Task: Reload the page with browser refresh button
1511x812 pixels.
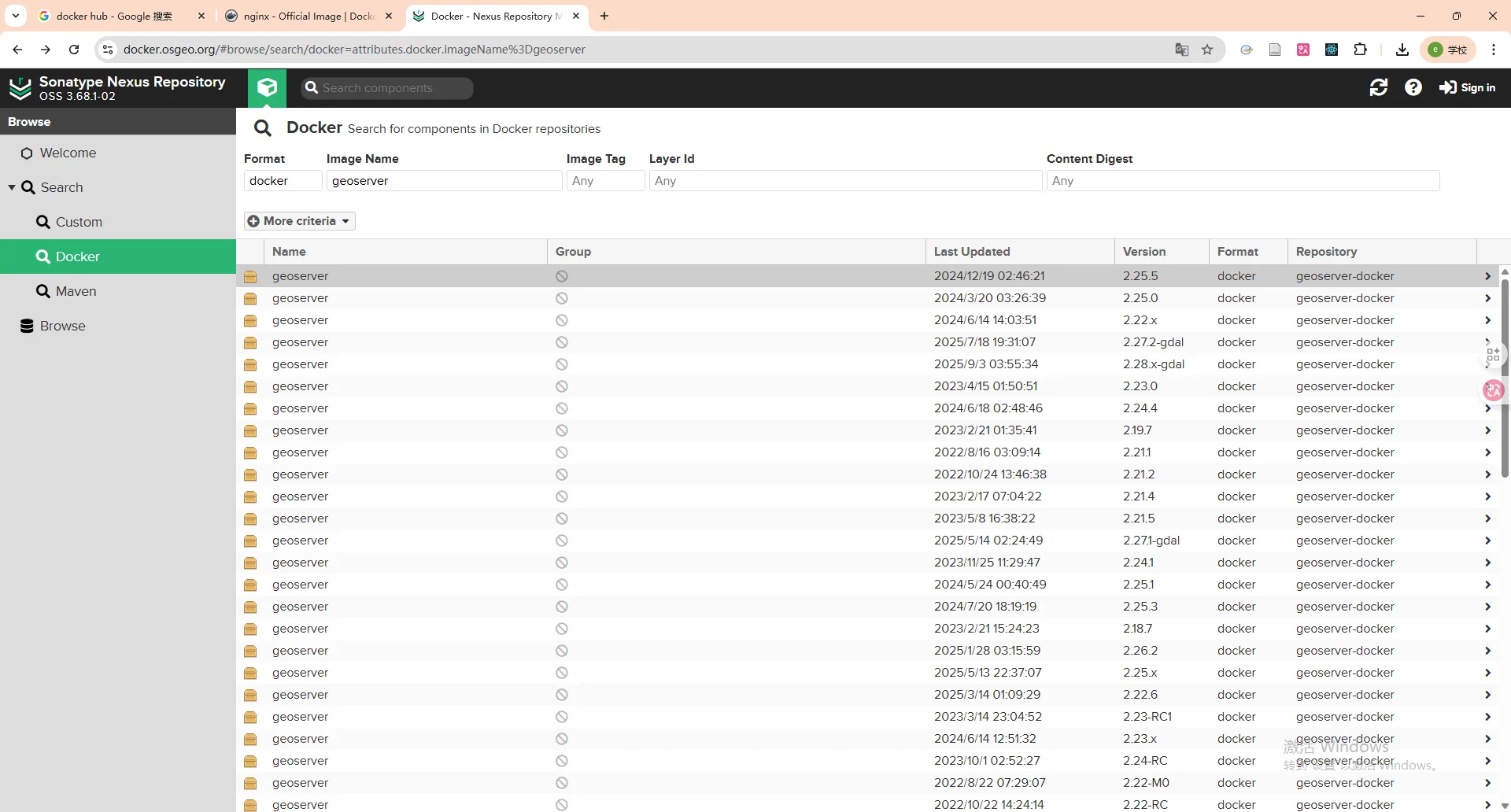Action: (74, 50)
